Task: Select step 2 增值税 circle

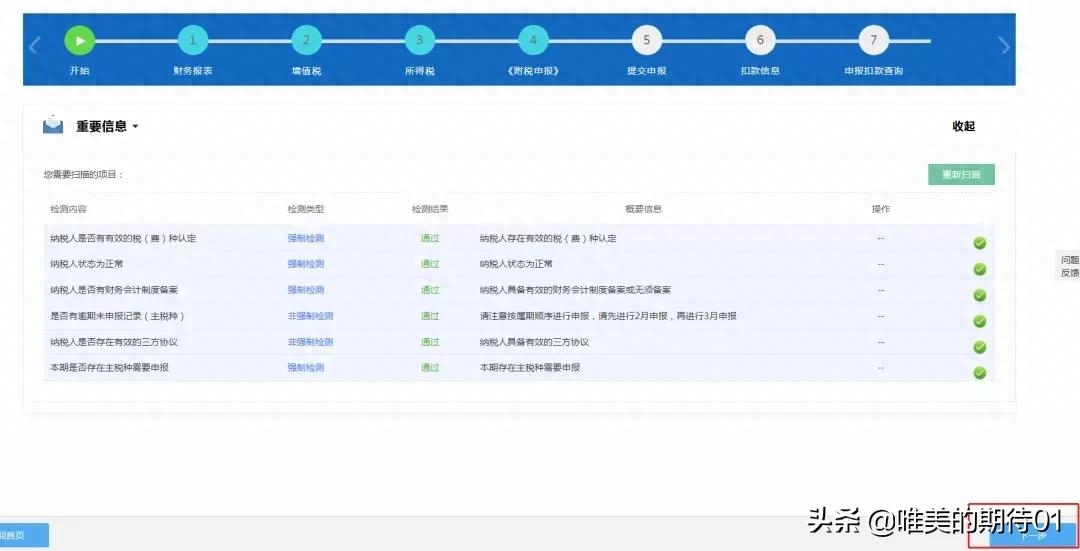Action: point(306,41)
